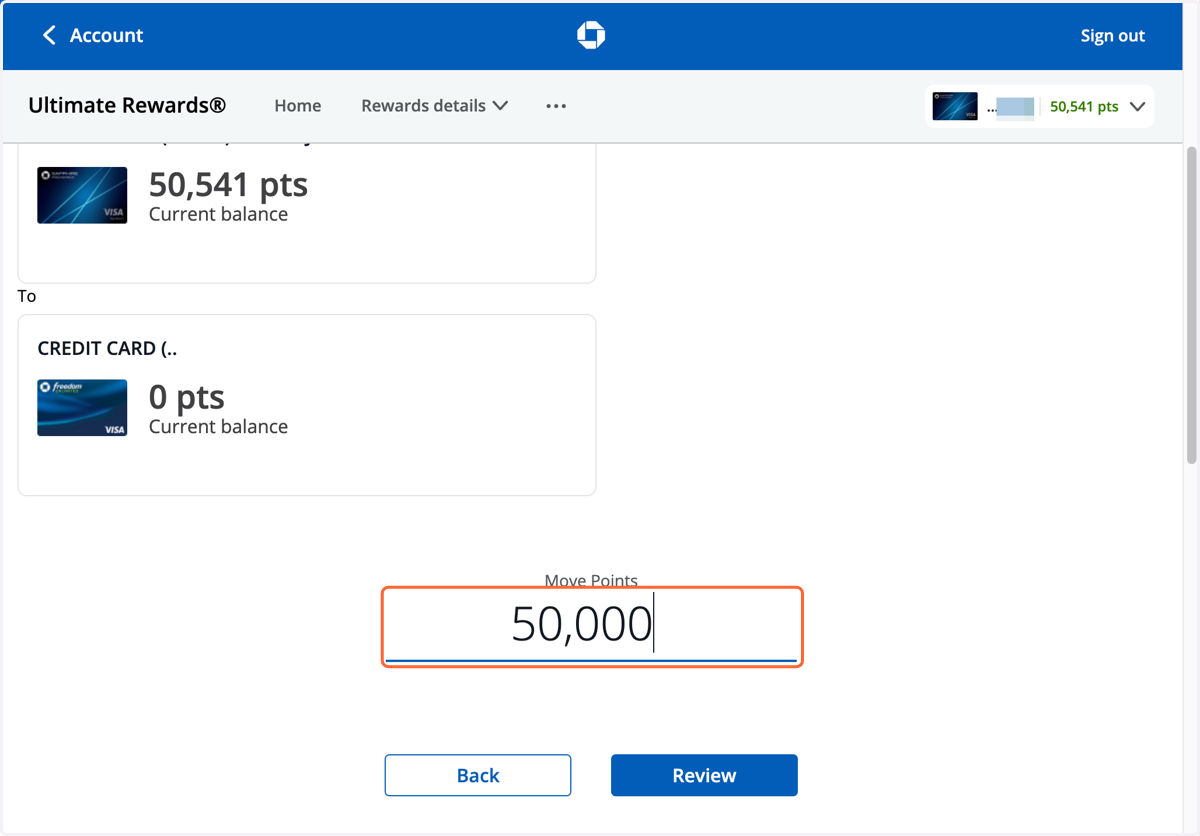
Task: Click the Sapphire card image with 50,541 pts
Action: click(82, 195)
